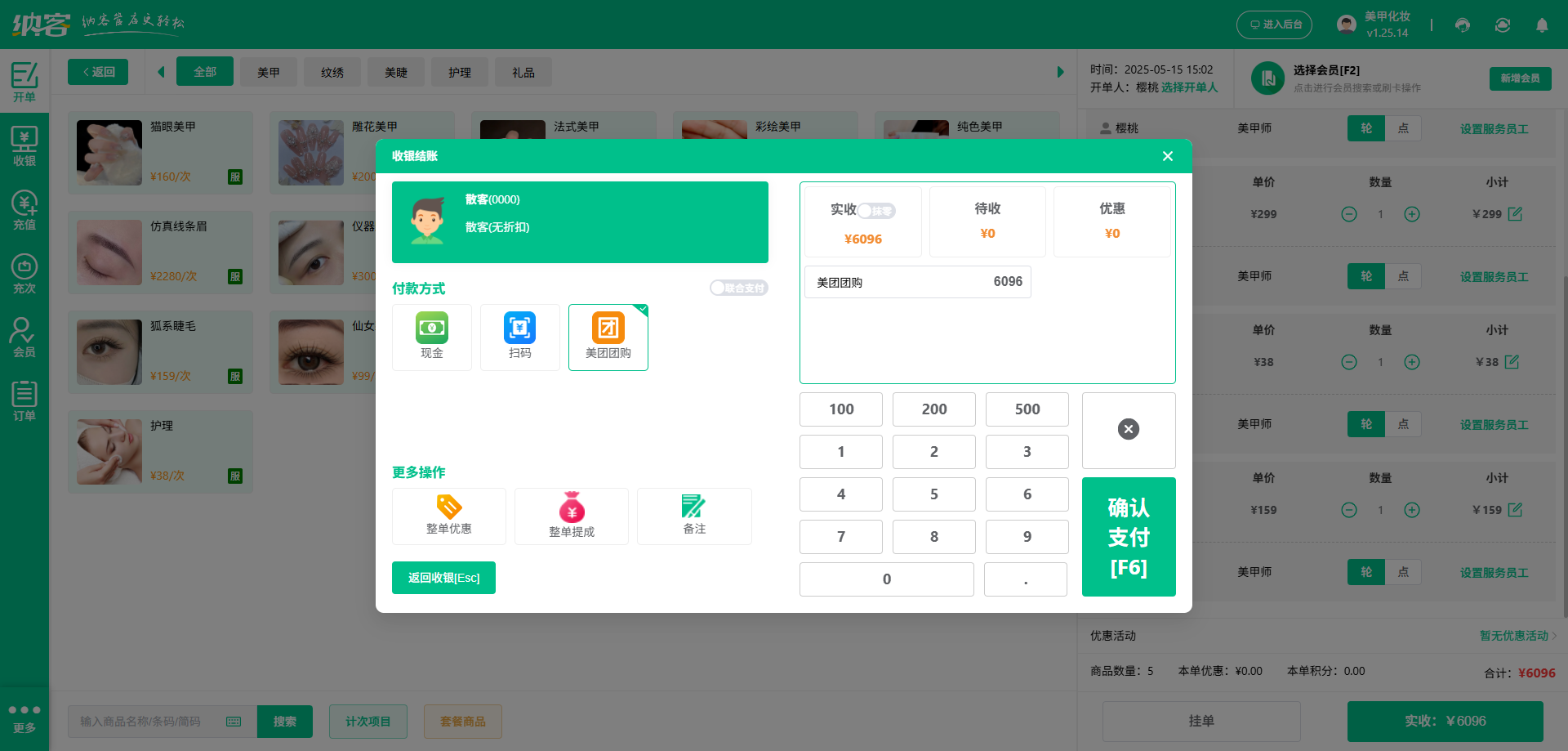Open the notification bell in the header
This screenshot has width=1568, height=751.
pos(1542,25)
